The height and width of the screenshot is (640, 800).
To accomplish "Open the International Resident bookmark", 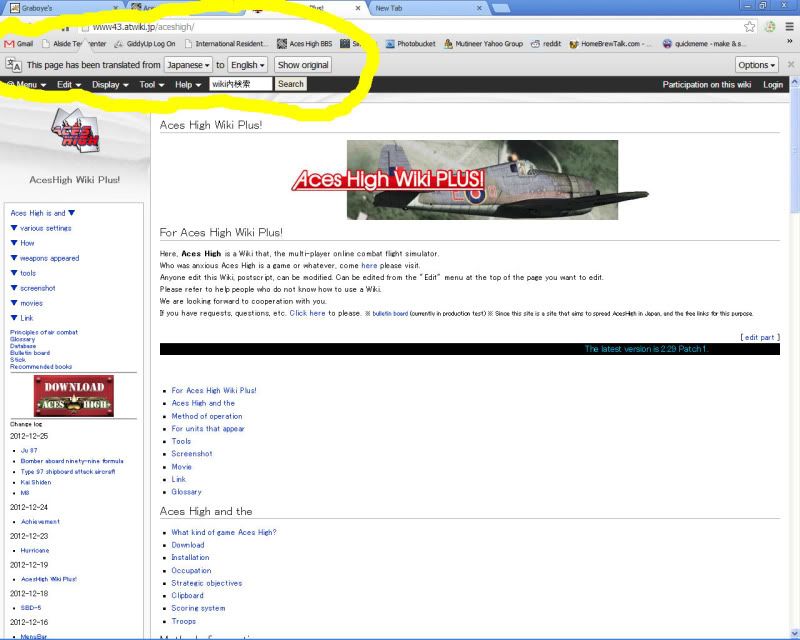I will (x=225, y=44).
